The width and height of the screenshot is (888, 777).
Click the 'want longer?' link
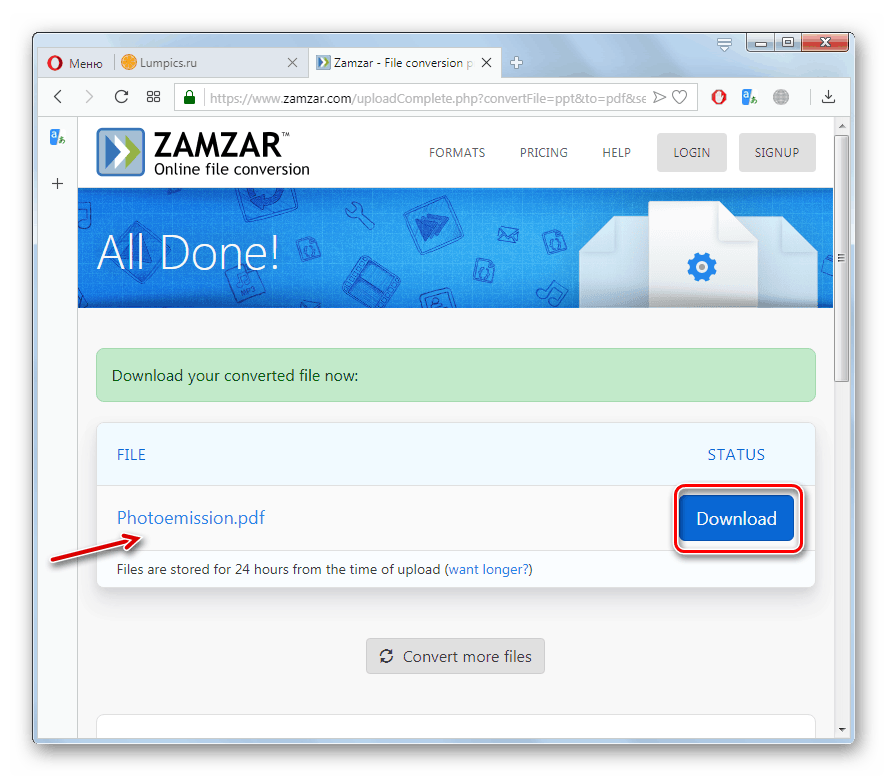click(x=488, y=569)
